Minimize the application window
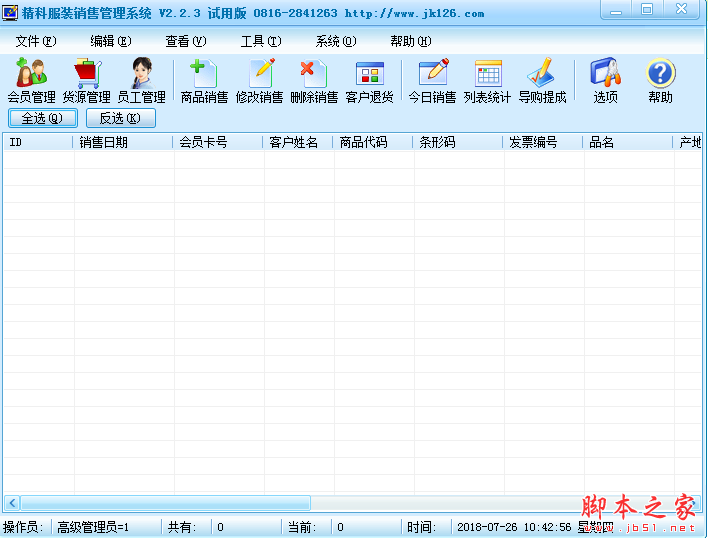Viewport: 708px width, 539px height. pyautogui.click(x=615, y=10)
